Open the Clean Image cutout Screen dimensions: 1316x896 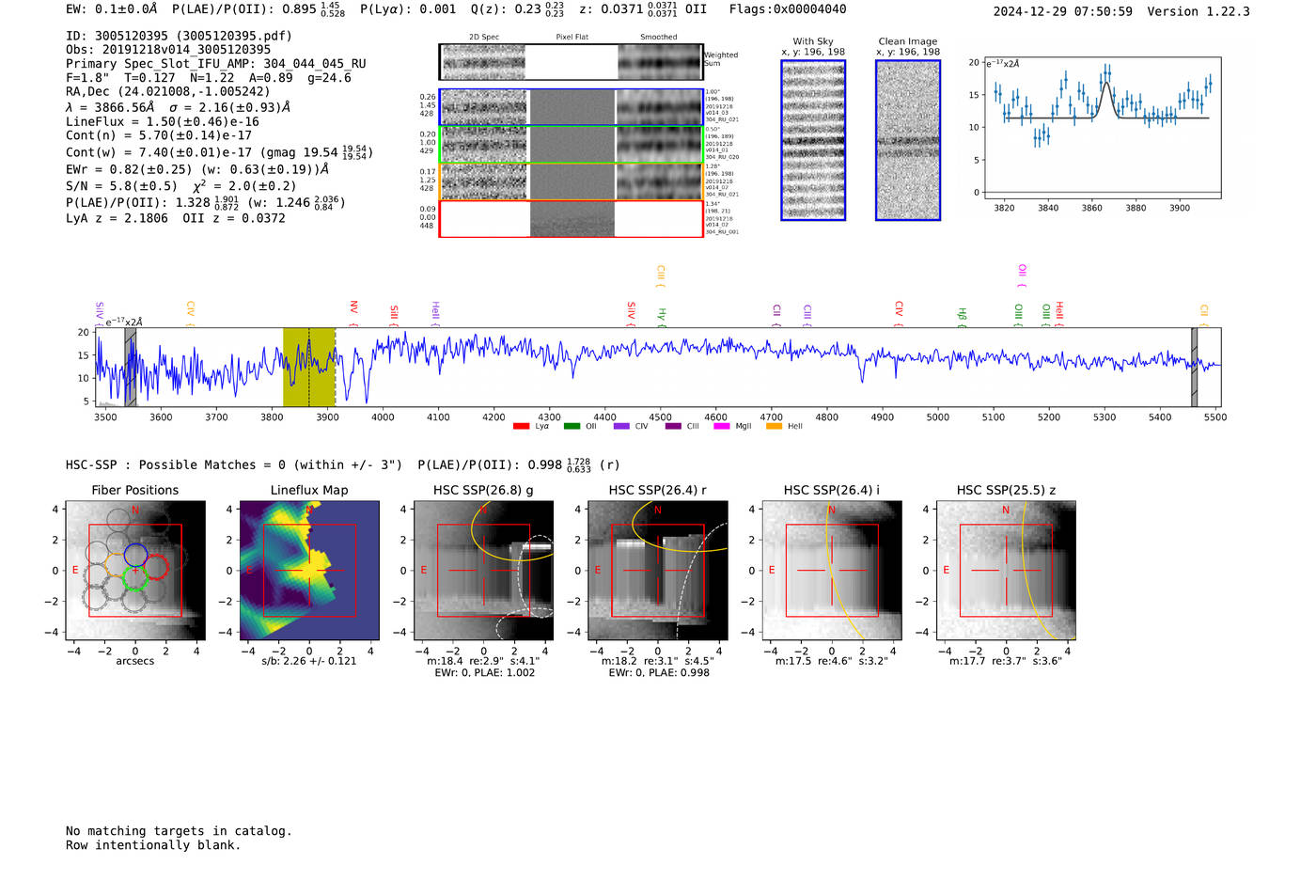[908, 140]
